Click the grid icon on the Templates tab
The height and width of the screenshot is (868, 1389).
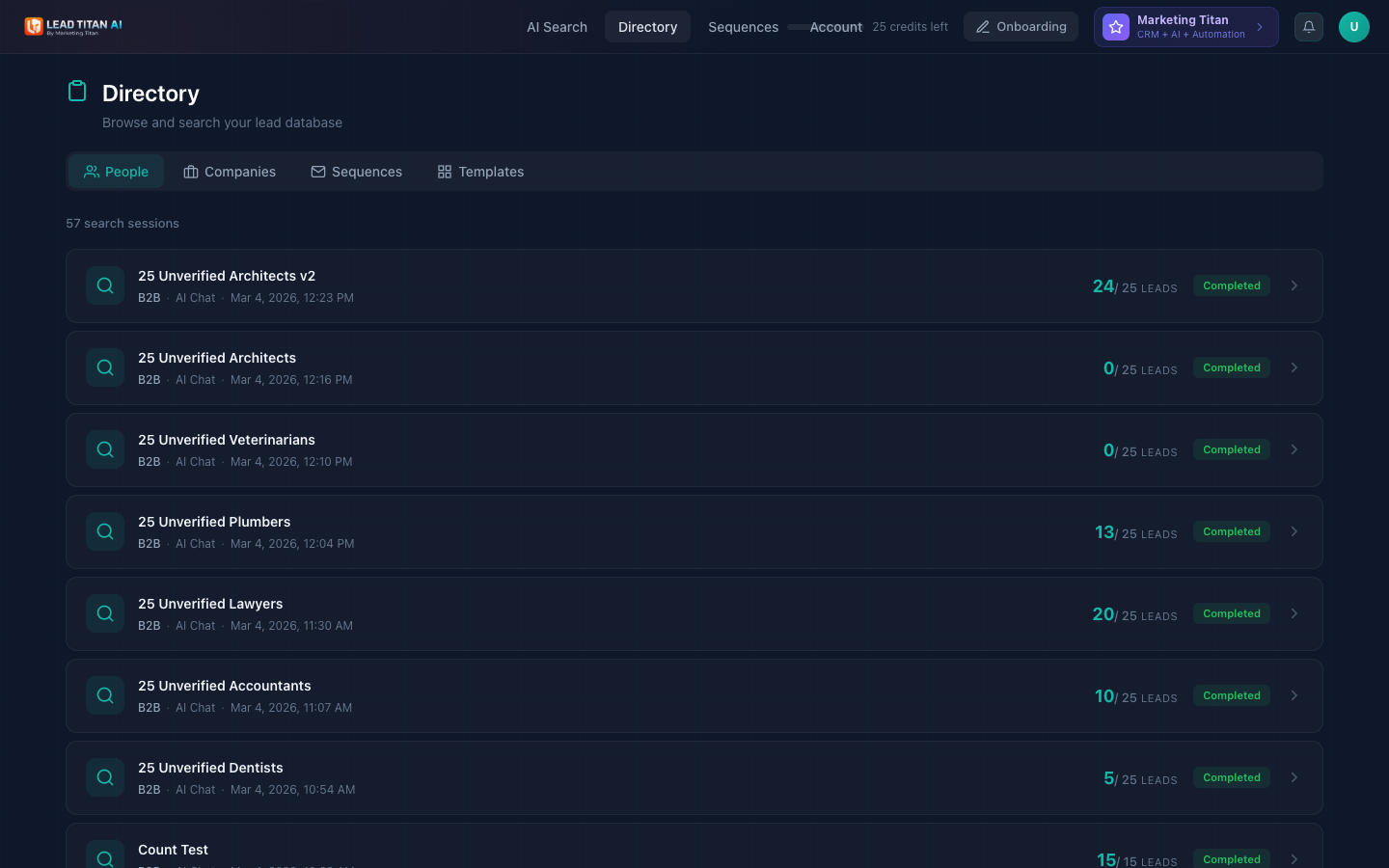coord(445,171)
